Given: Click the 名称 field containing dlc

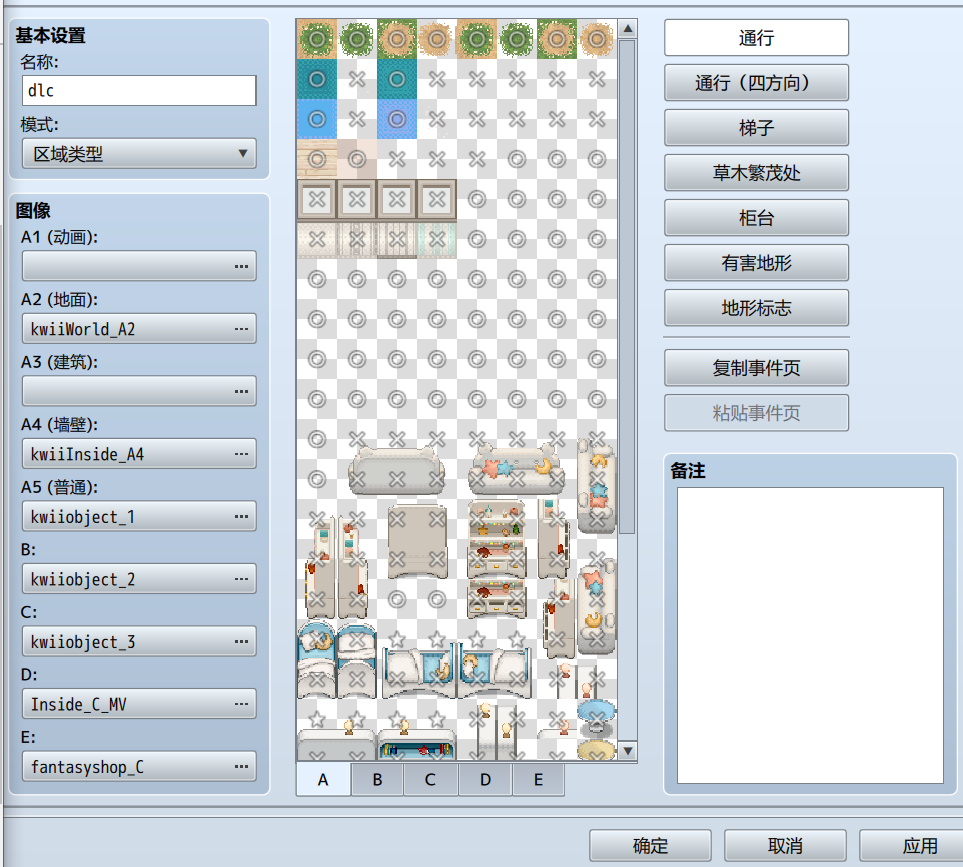Looking at the screenshot, I should [139, 90].
